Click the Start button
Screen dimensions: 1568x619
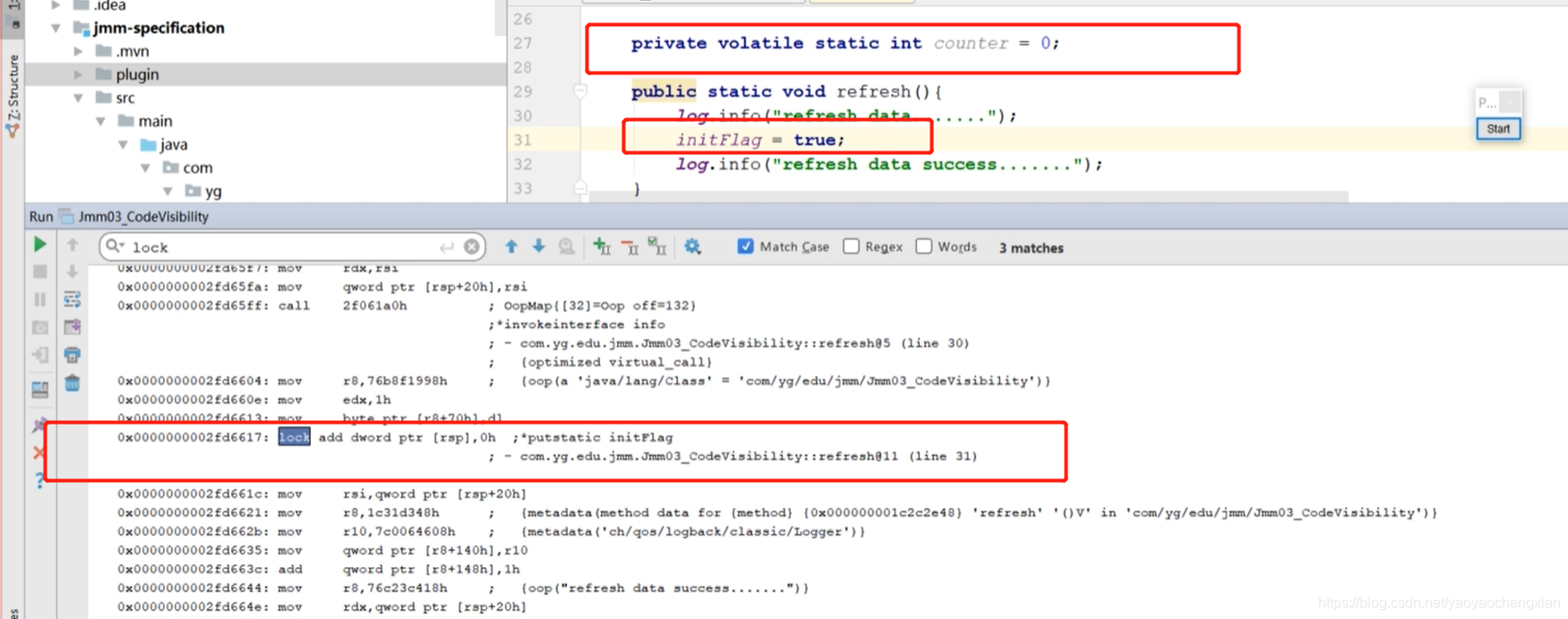(1498, 129)
